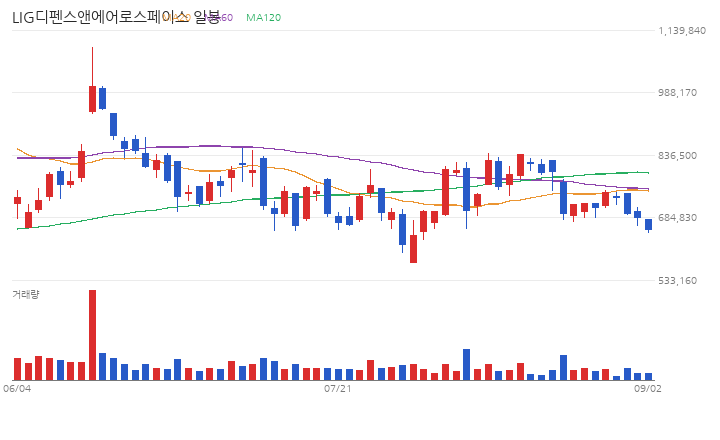Click the chart title LIG디펜스앤에어로스페이스 일봉
Image resolution: width=720 pixels, height=440 pixels.
pyautogui.click(x=116, y=18)
